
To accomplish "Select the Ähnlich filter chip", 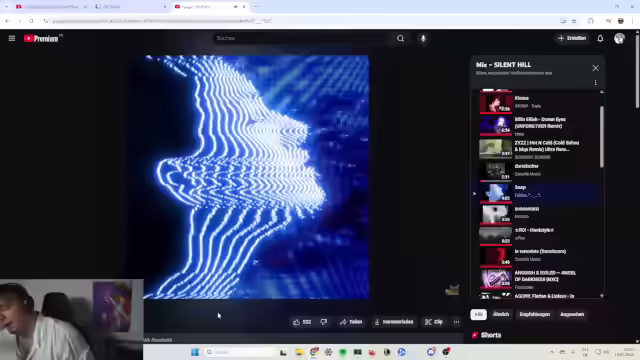I will [501, 314].
